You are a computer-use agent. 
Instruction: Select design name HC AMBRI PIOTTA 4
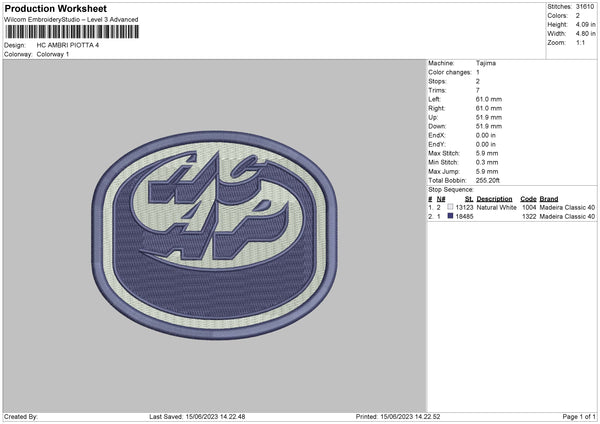coord(68,45)
